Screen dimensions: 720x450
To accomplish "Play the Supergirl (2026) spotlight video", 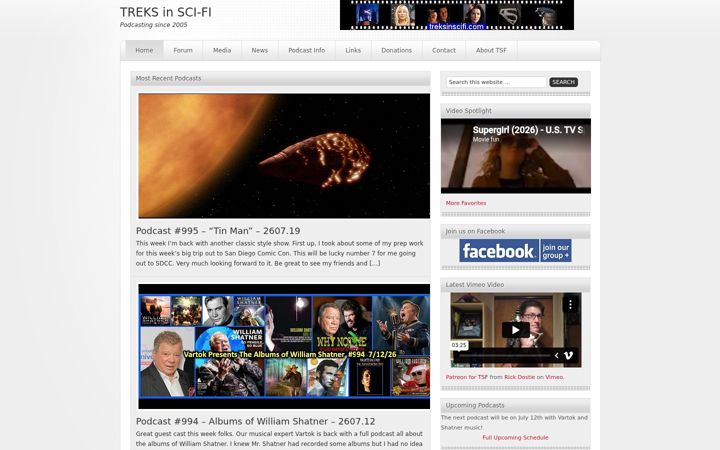I will coord(516,156).
